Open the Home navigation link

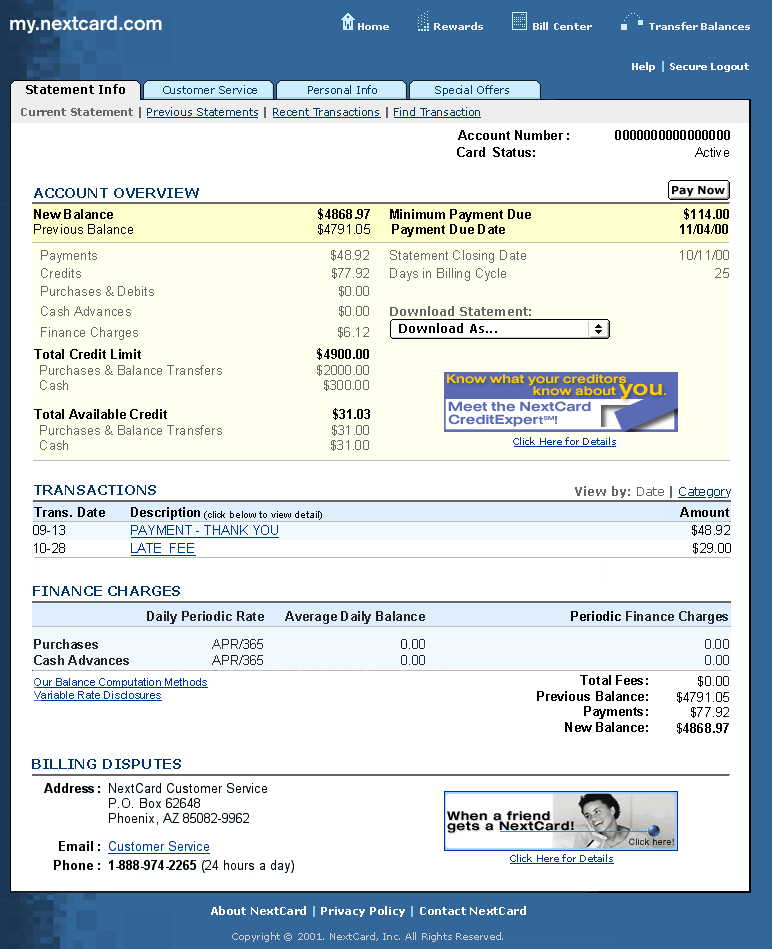pos(373,27)
